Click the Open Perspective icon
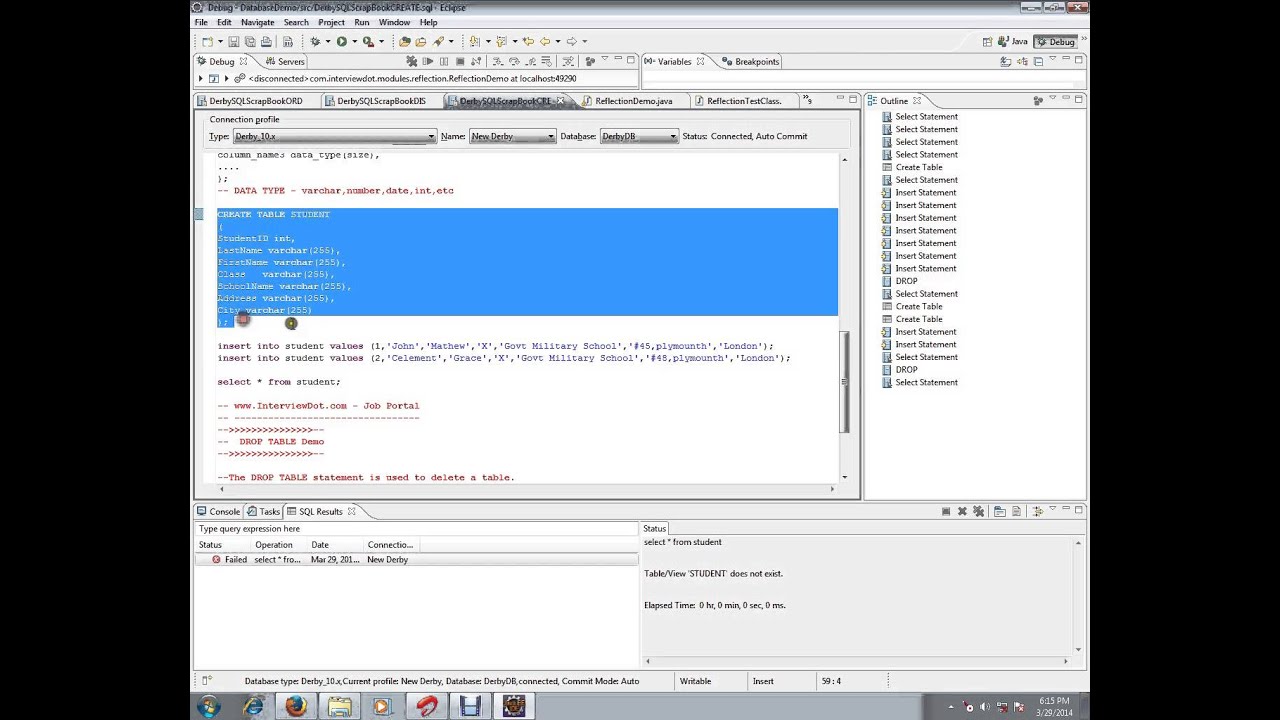This screenshot has width=1280, height=720. click(987, 42)
